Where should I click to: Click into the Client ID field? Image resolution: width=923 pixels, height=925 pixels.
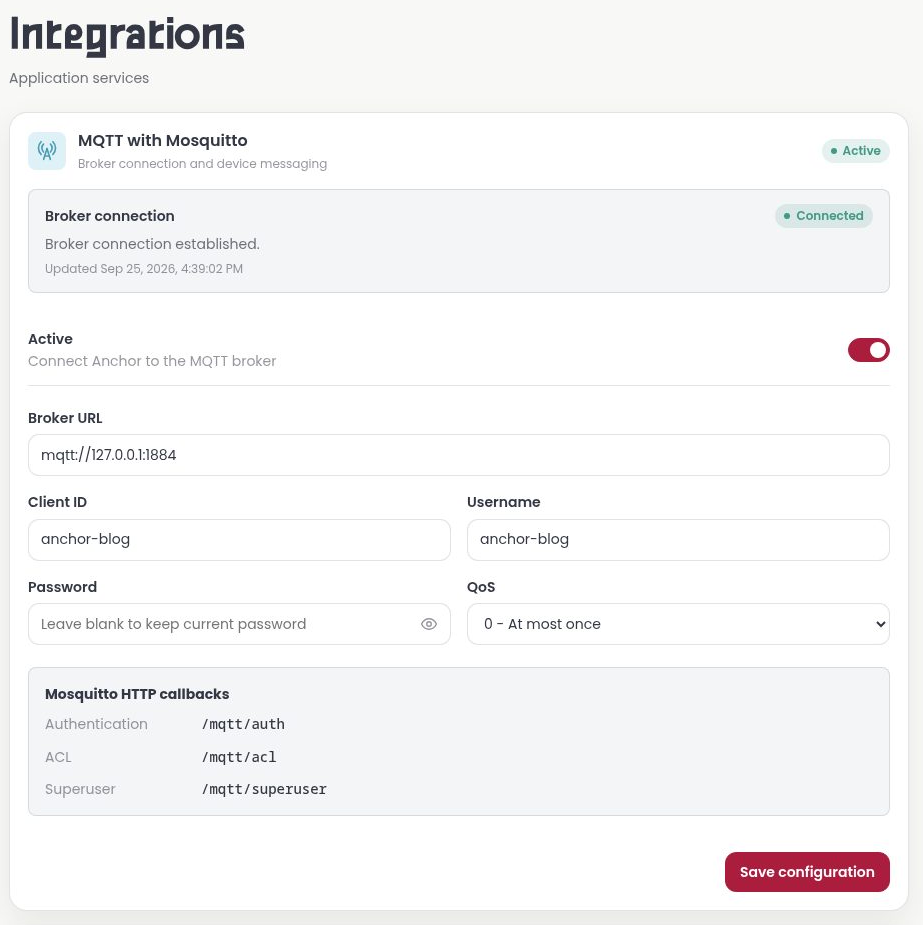click(239, 540)
